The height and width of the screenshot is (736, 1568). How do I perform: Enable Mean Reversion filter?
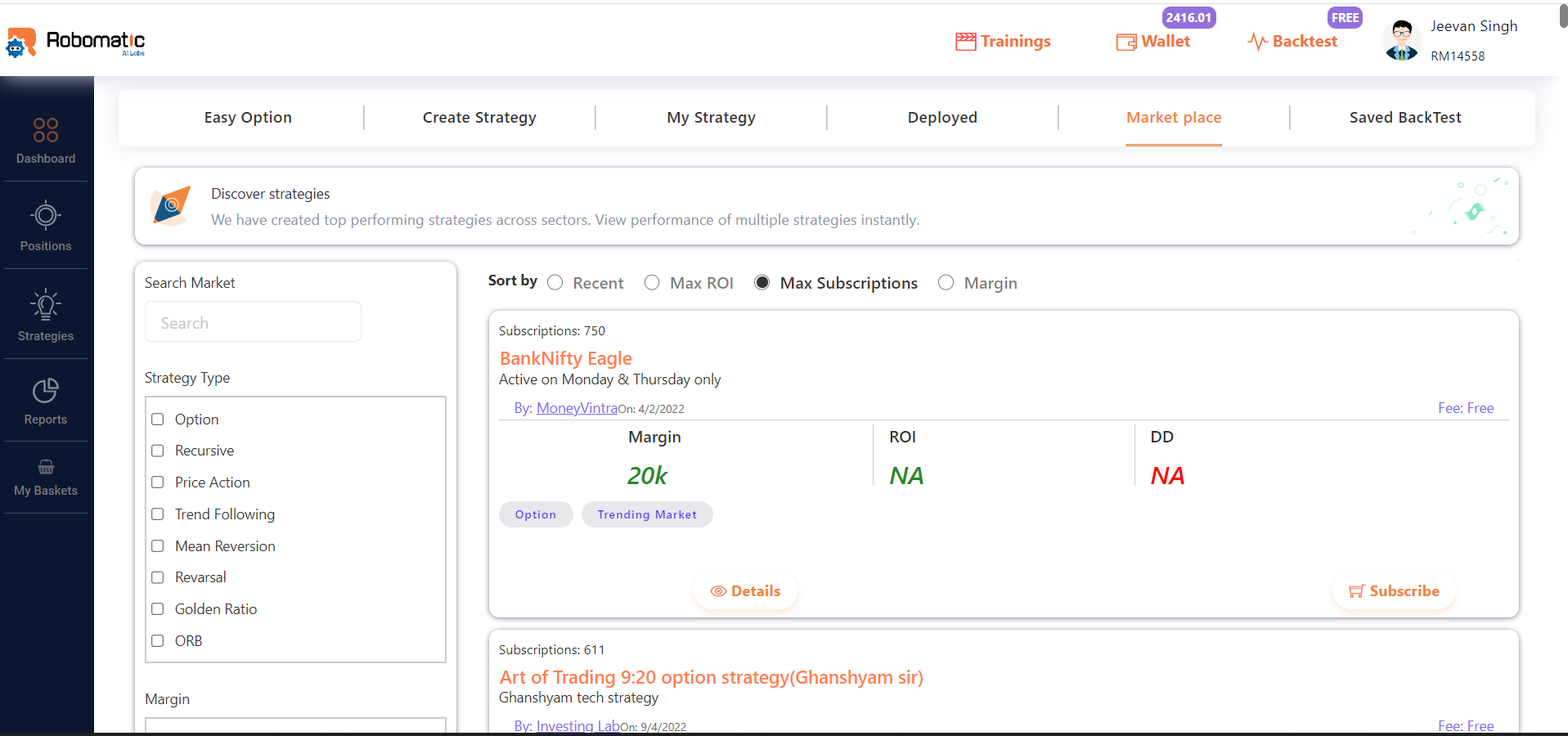(x=158, y=546)
